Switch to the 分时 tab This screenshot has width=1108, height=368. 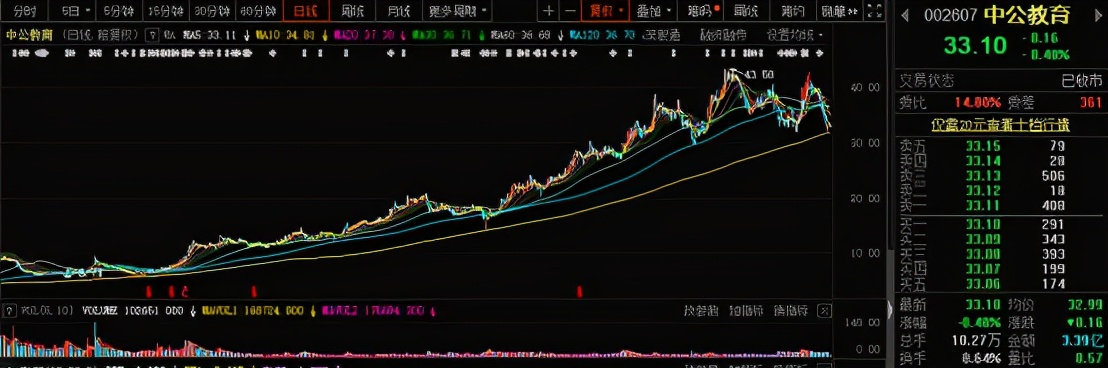click(25, 11)
